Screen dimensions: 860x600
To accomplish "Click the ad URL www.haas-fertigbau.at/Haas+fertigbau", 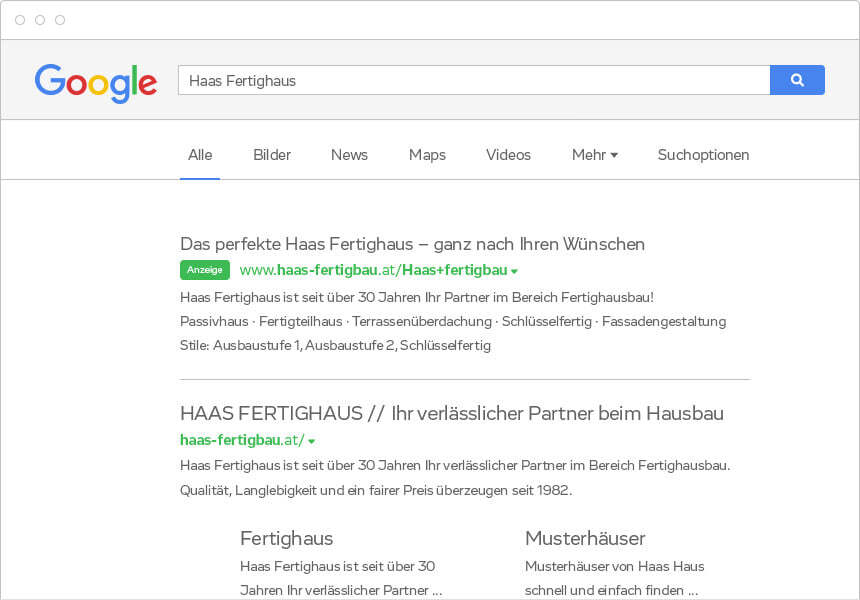I will tap(374, 270).
